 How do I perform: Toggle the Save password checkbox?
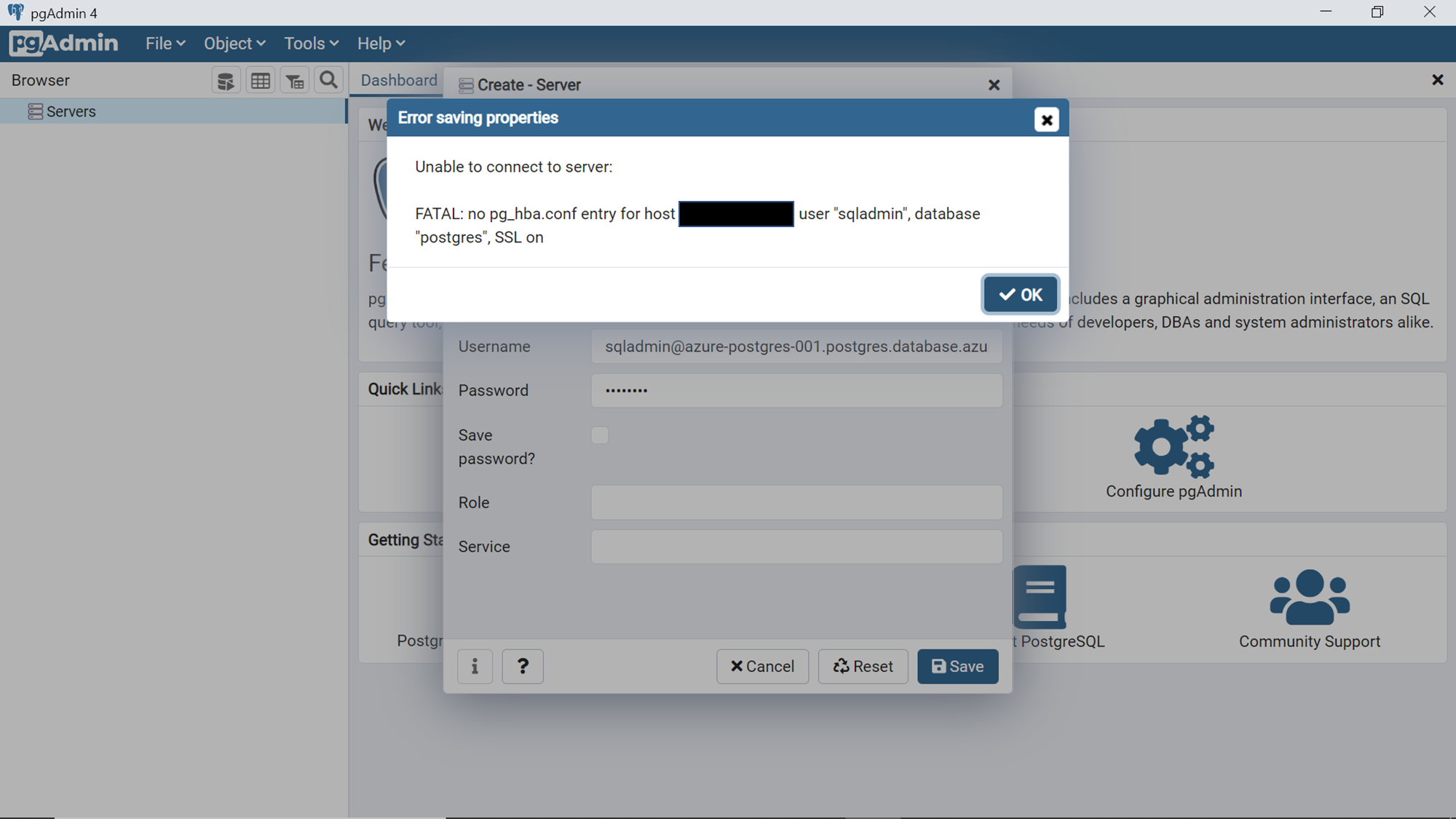(x=599, y=435)
